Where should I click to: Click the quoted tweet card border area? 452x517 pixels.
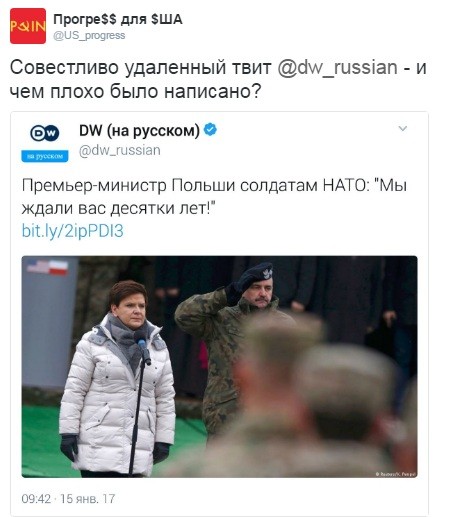219,313
